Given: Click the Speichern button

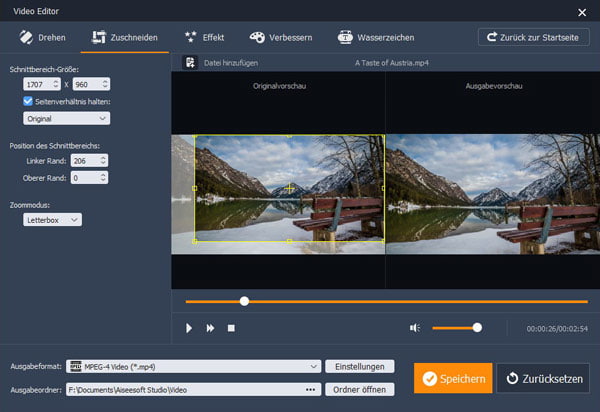Looking at the screenshot, I should tap(453, 379).
